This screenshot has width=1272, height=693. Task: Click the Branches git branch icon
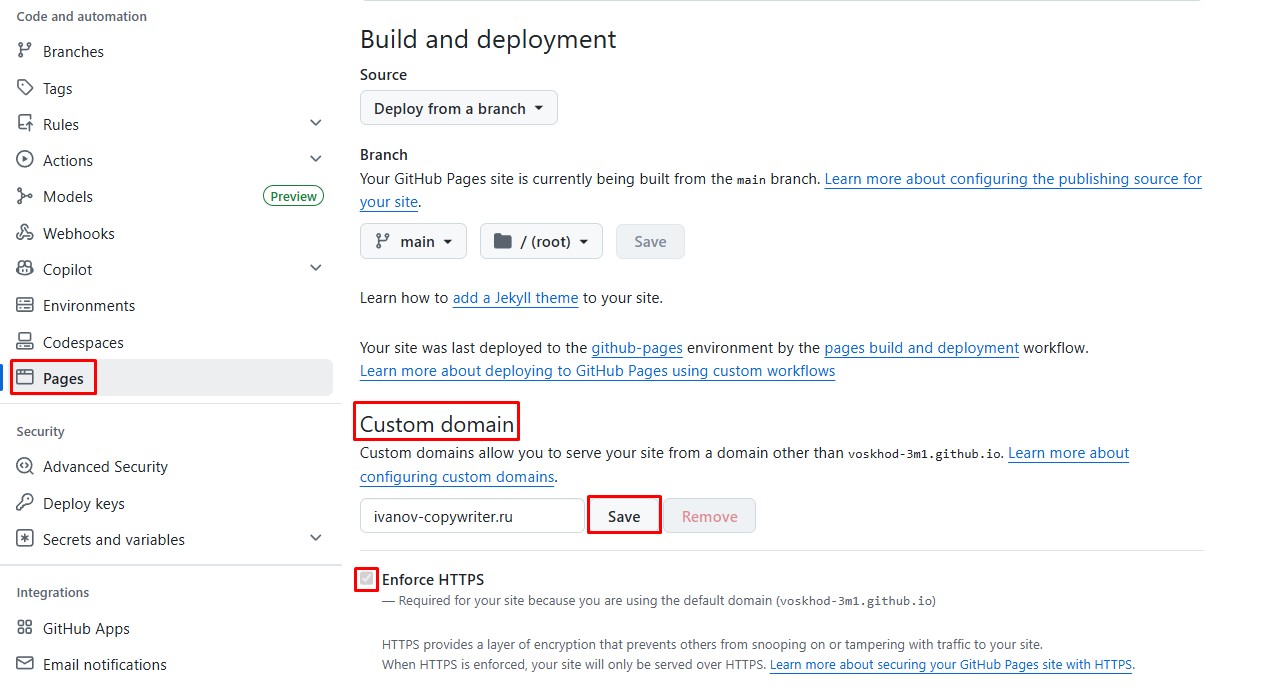(25, 51)
